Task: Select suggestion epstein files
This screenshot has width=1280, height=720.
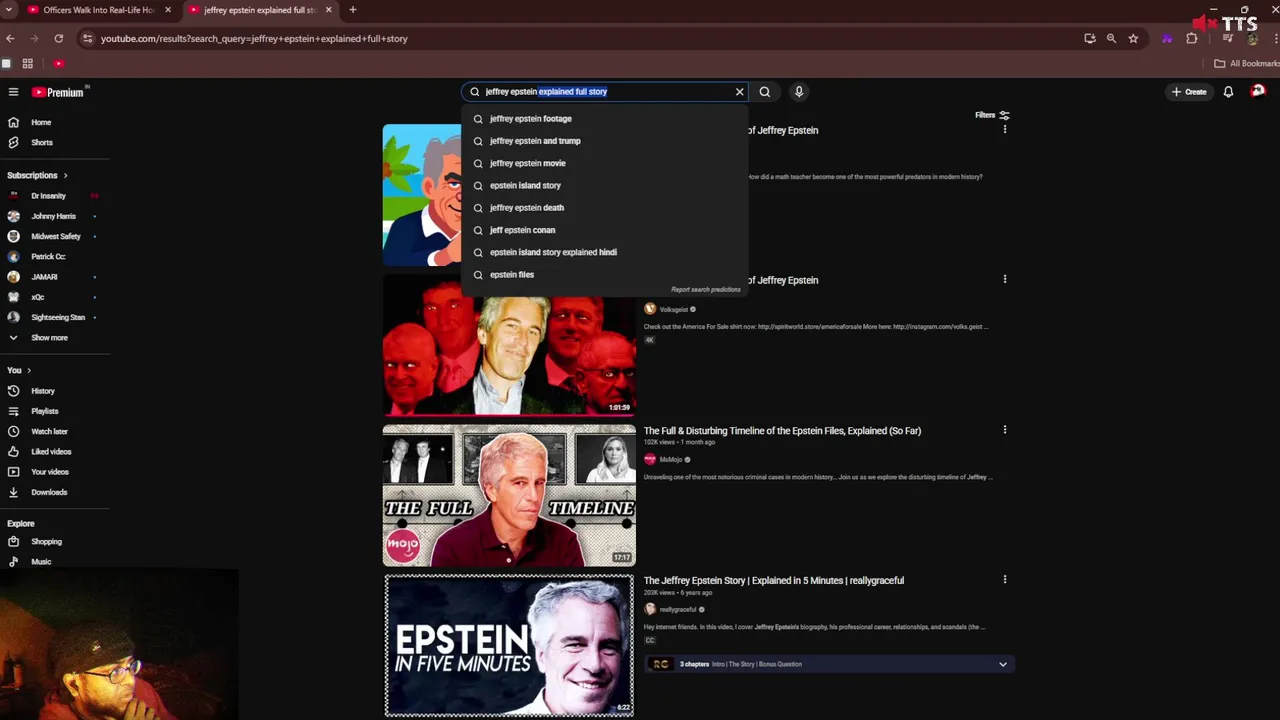Action: click(604, 274)
